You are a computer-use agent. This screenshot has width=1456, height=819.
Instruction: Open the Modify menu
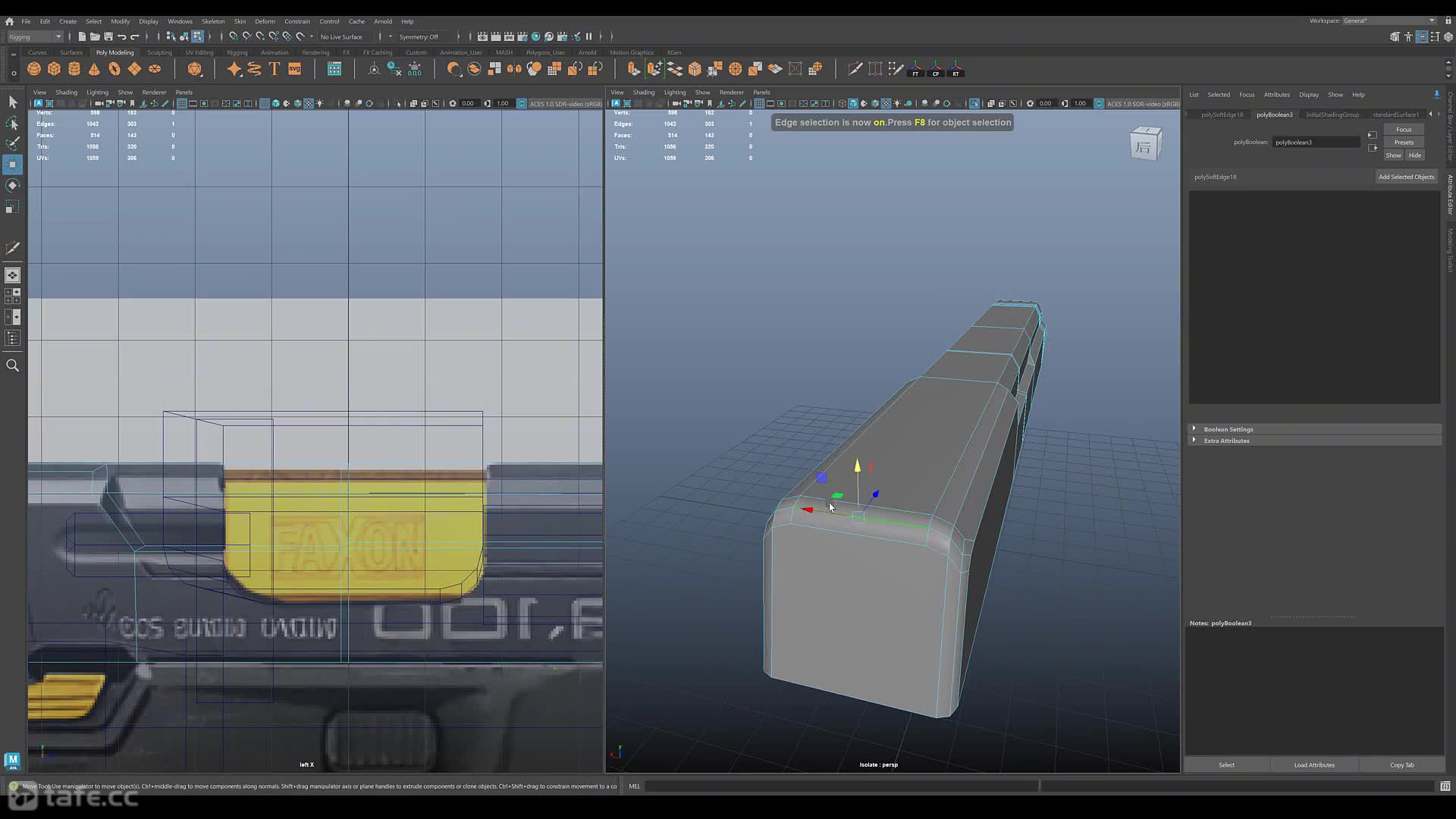point(120,21)
